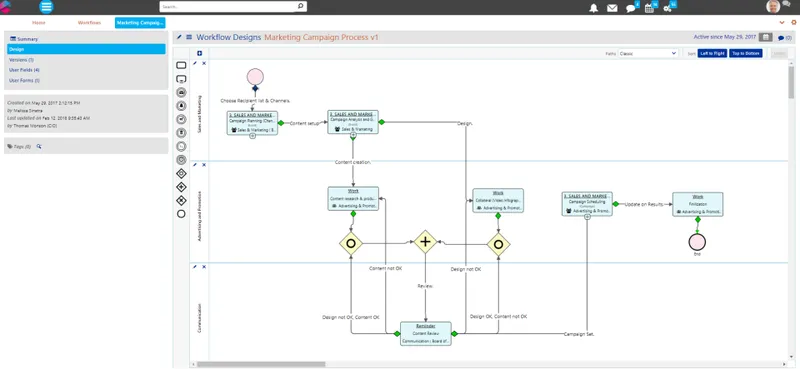800x369 pixels.
Task: Select the second rectangle subprocess tool
Action: (x=181, y=79)
